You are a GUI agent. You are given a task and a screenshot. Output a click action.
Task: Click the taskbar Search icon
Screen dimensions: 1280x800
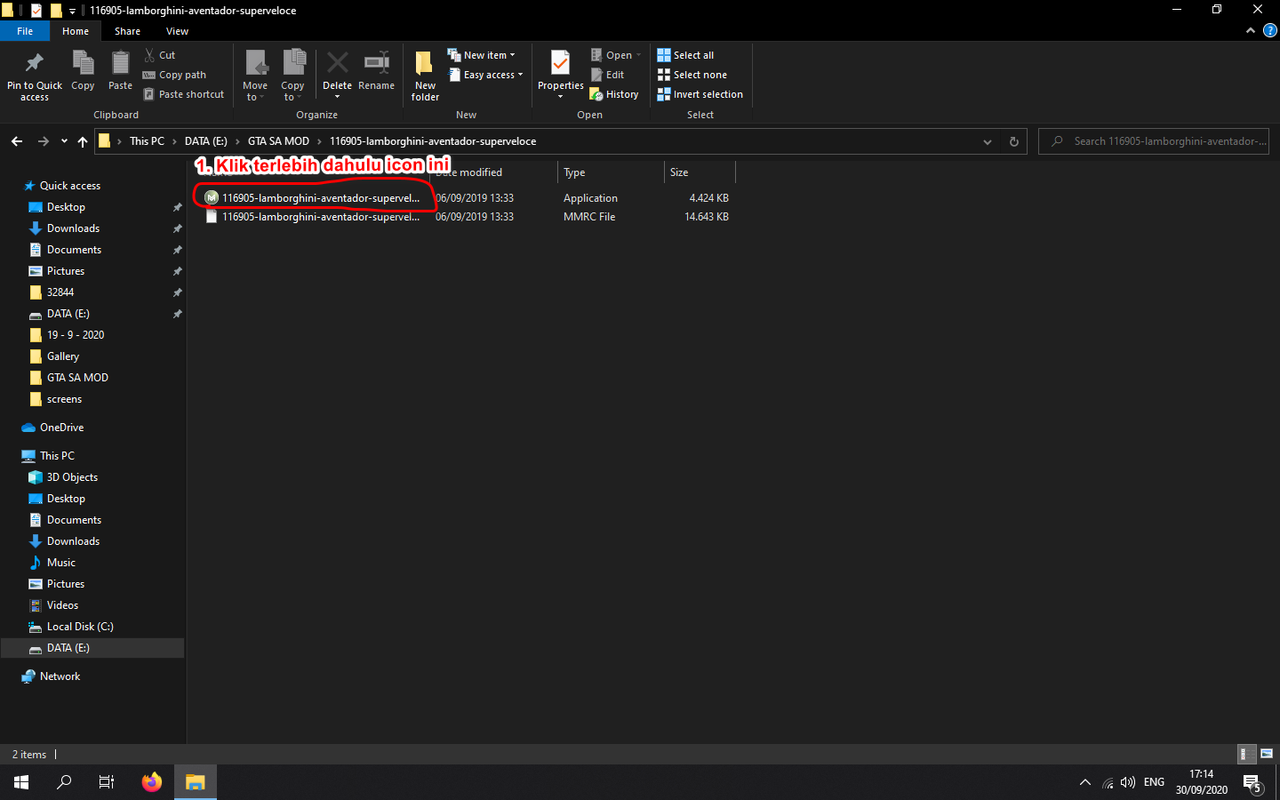(x=65, y=782)
